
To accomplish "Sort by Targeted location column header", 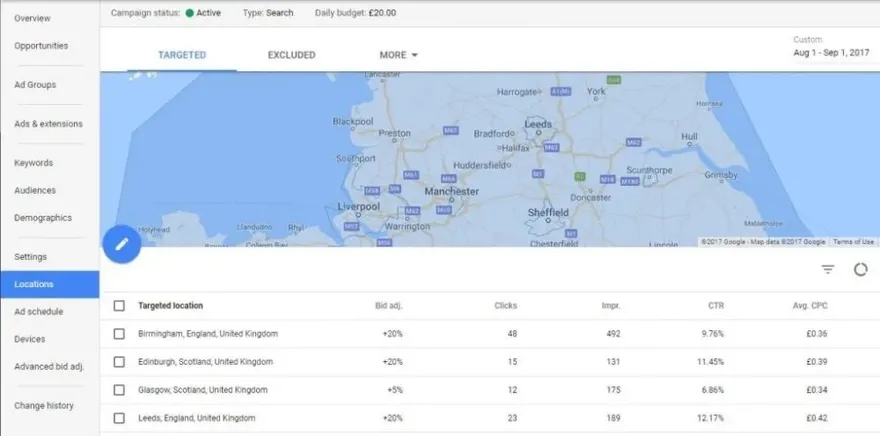I will click(171, 306).
